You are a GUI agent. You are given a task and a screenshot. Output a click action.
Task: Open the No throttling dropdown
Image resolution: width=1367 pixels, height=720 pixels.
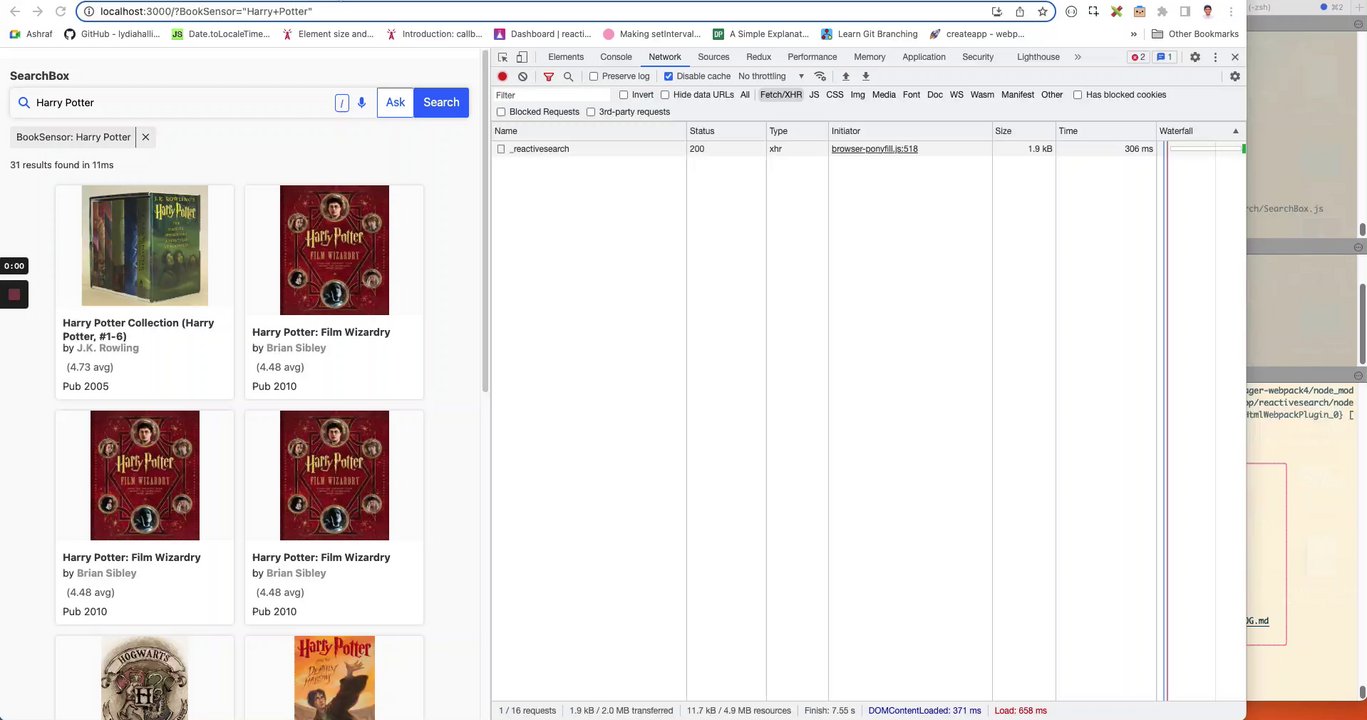point(771,76)
